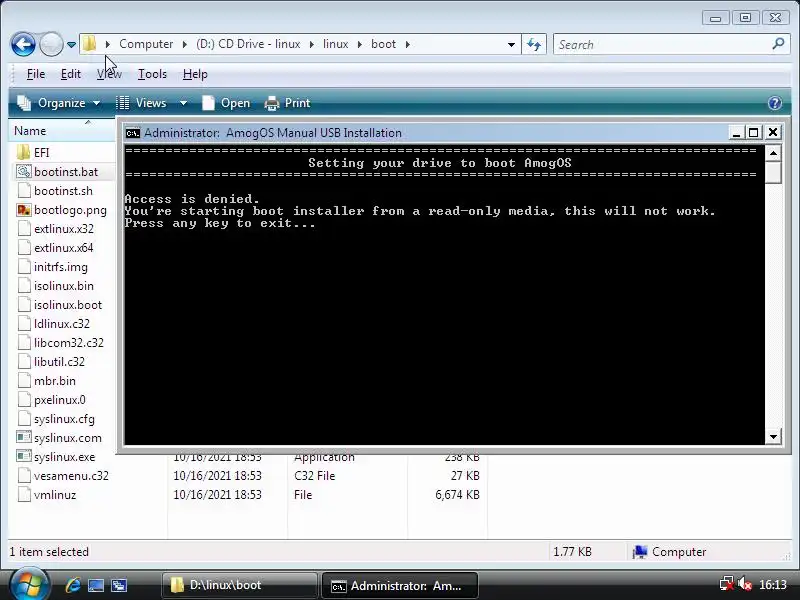Click the Refresh button beside address bar
Viewport: 800px width, 600px height.
coord(534,44)
